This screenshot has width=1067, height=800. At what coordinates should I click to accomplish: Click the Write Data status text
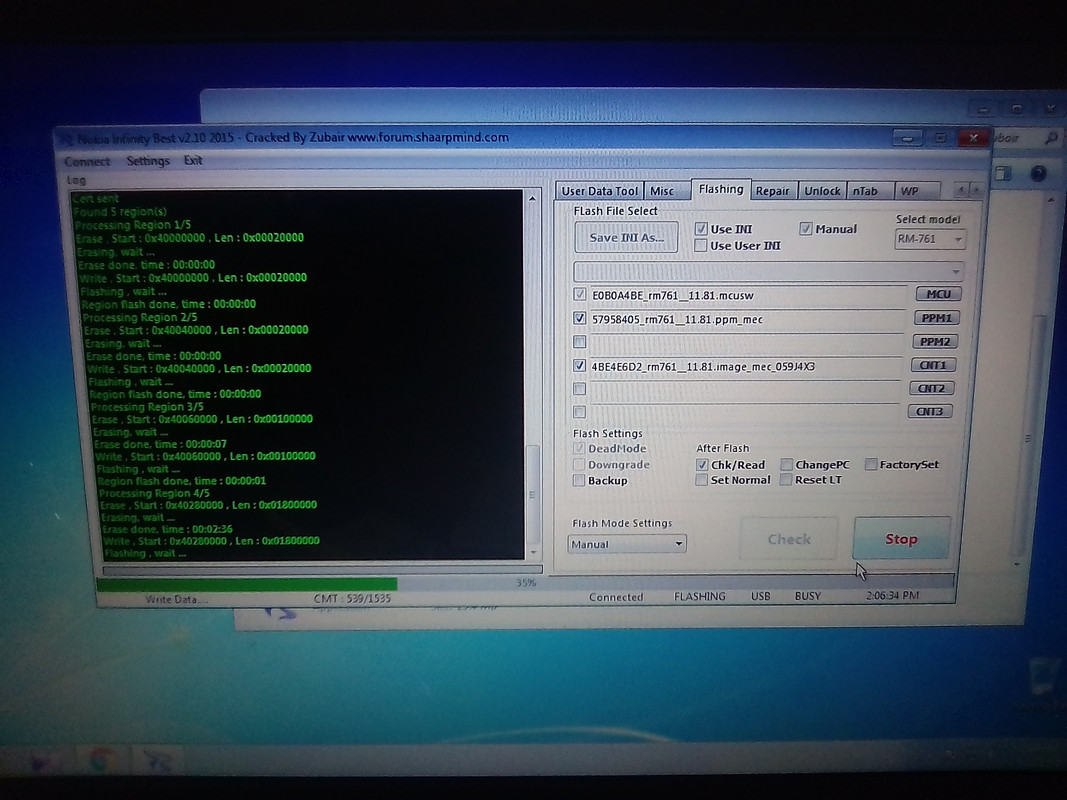tap(176, 599)
